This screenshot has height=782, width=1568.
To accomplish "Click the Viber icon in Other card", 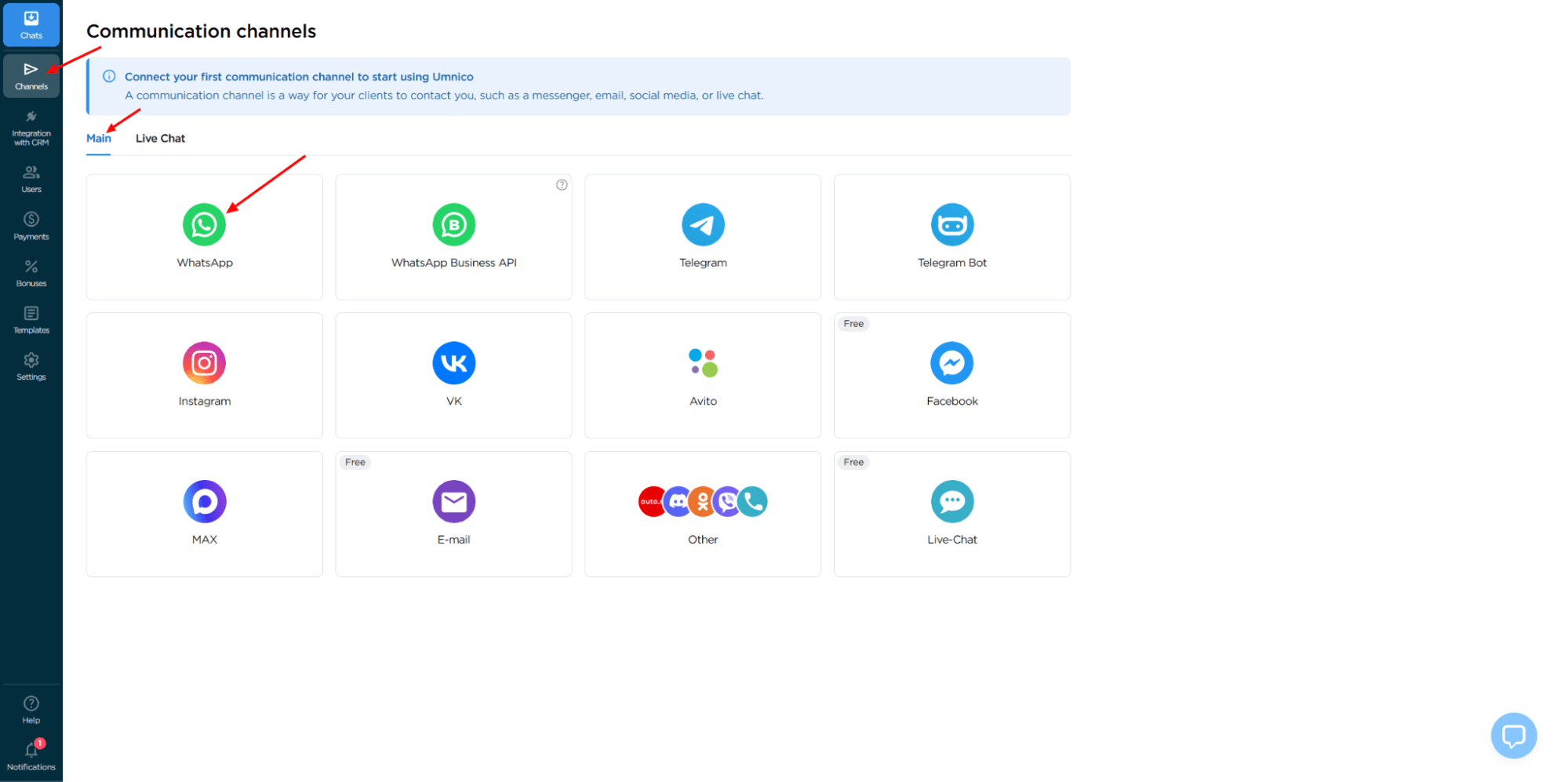I will [x=729, y=502].
